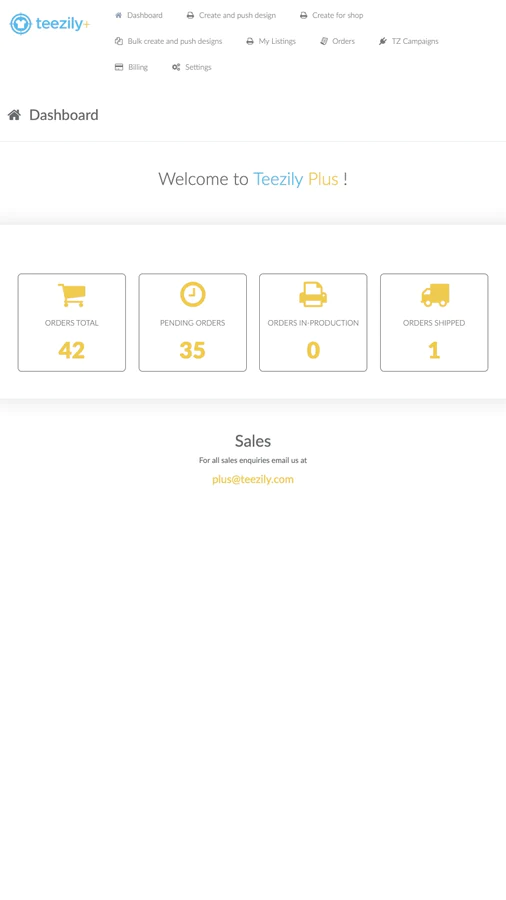This screenshot has width=506, height=900.
Task: Click the Pending Orders count 35
Action: [x=193, y=350]
